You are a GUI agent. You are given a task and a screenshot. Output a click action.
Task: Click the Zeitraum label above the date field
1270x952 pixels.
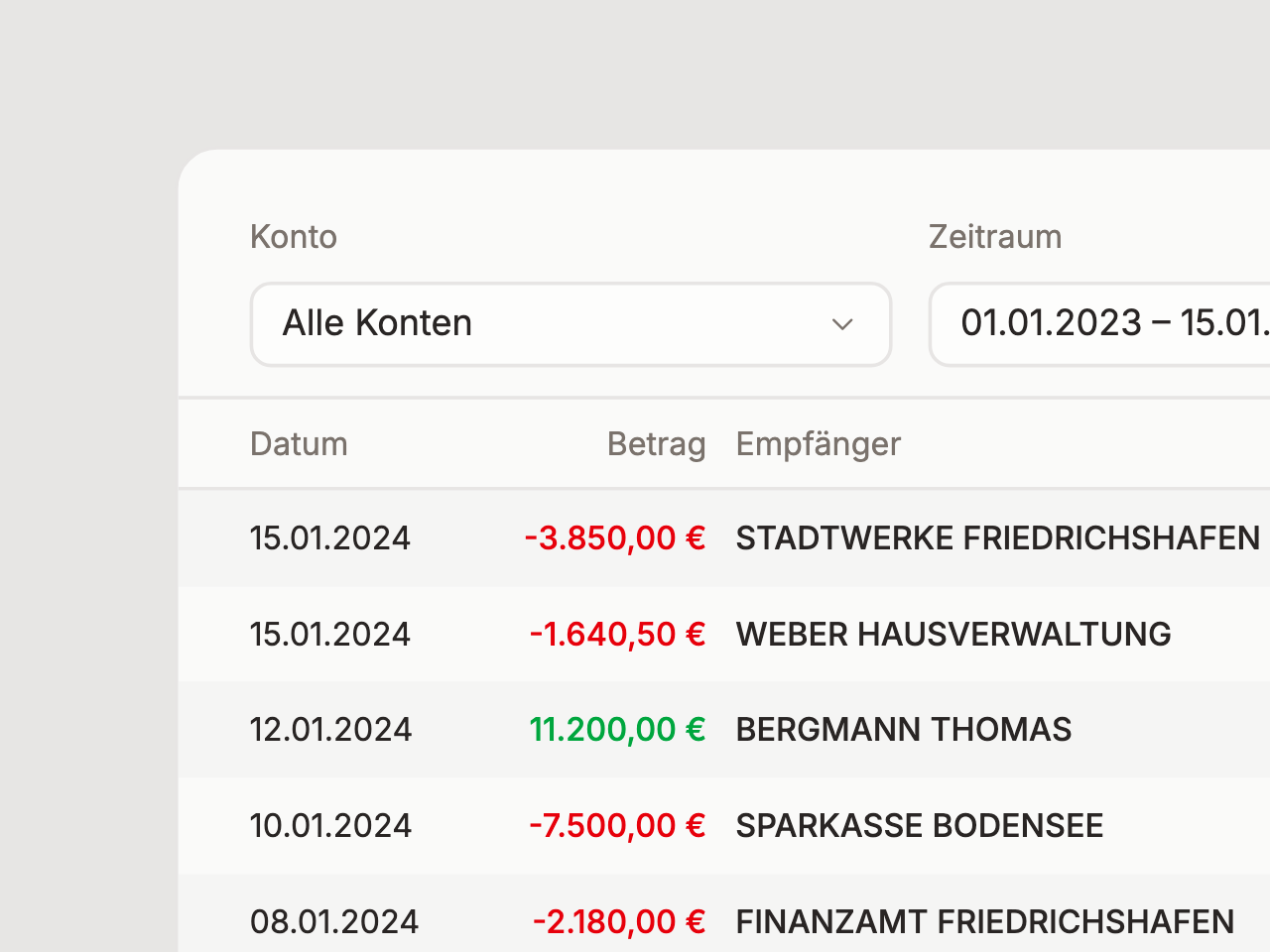[x=995, y=236]
